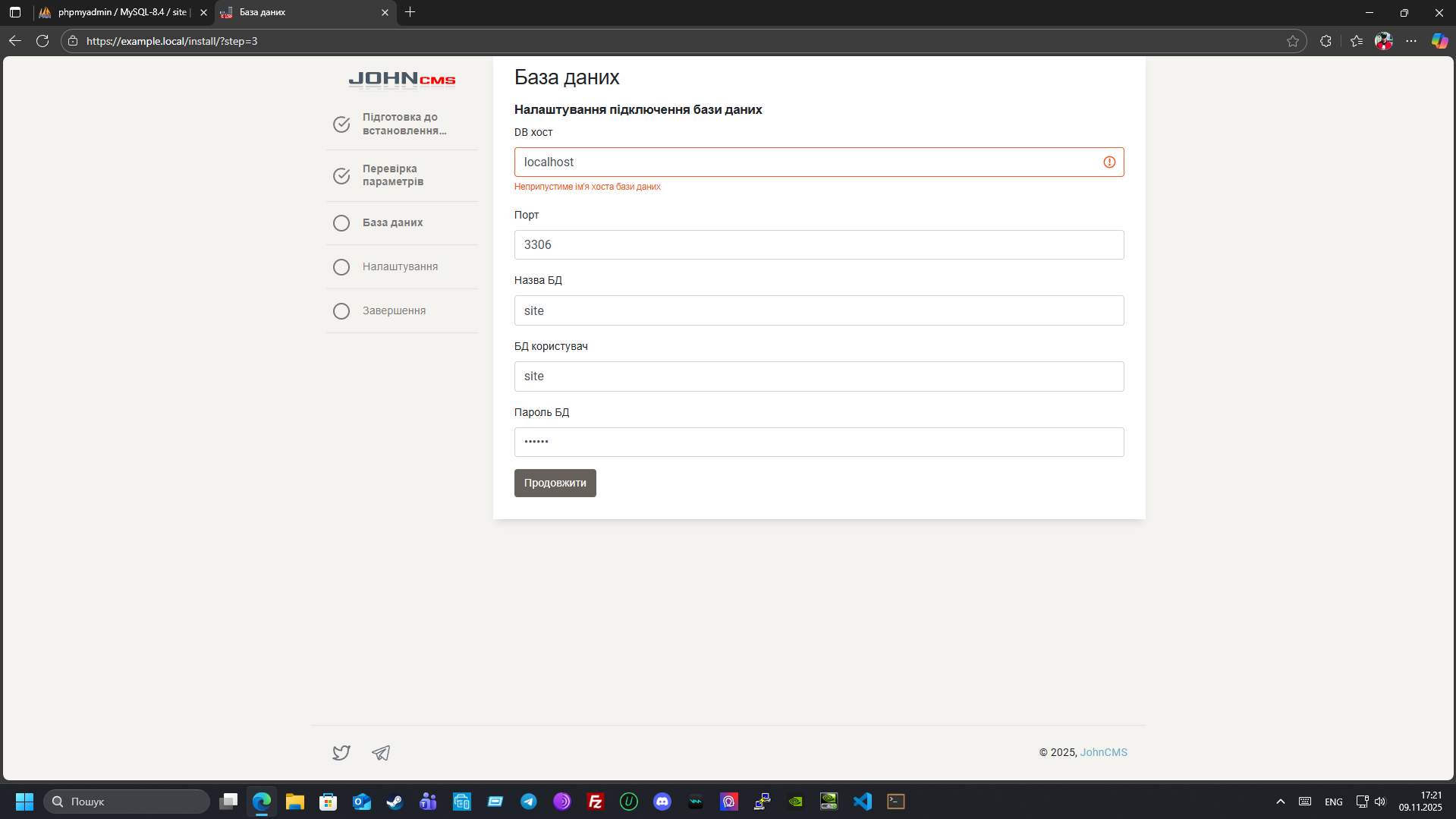
Task: Show hidden system tray icons chevron
Action: pyautogui.click(x=1281, y=802)
